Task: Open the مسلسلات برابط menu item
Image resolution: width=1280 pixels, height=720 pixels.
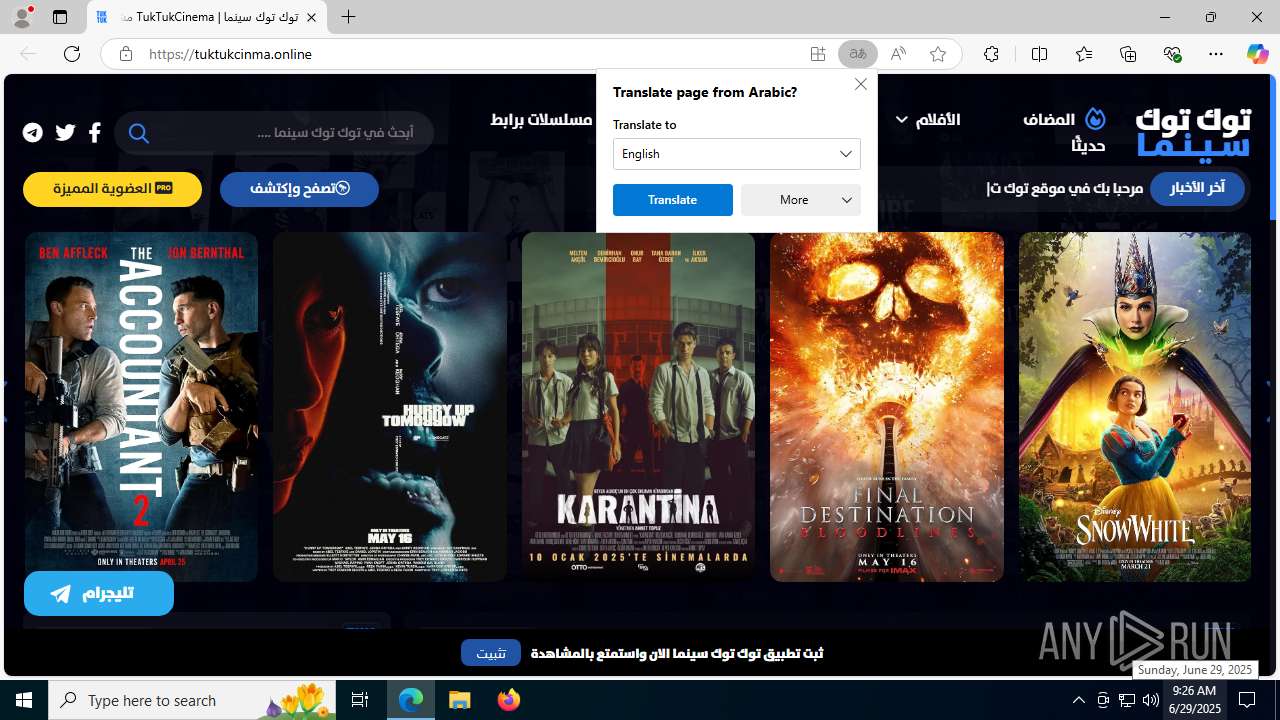Action: [541, 120]
